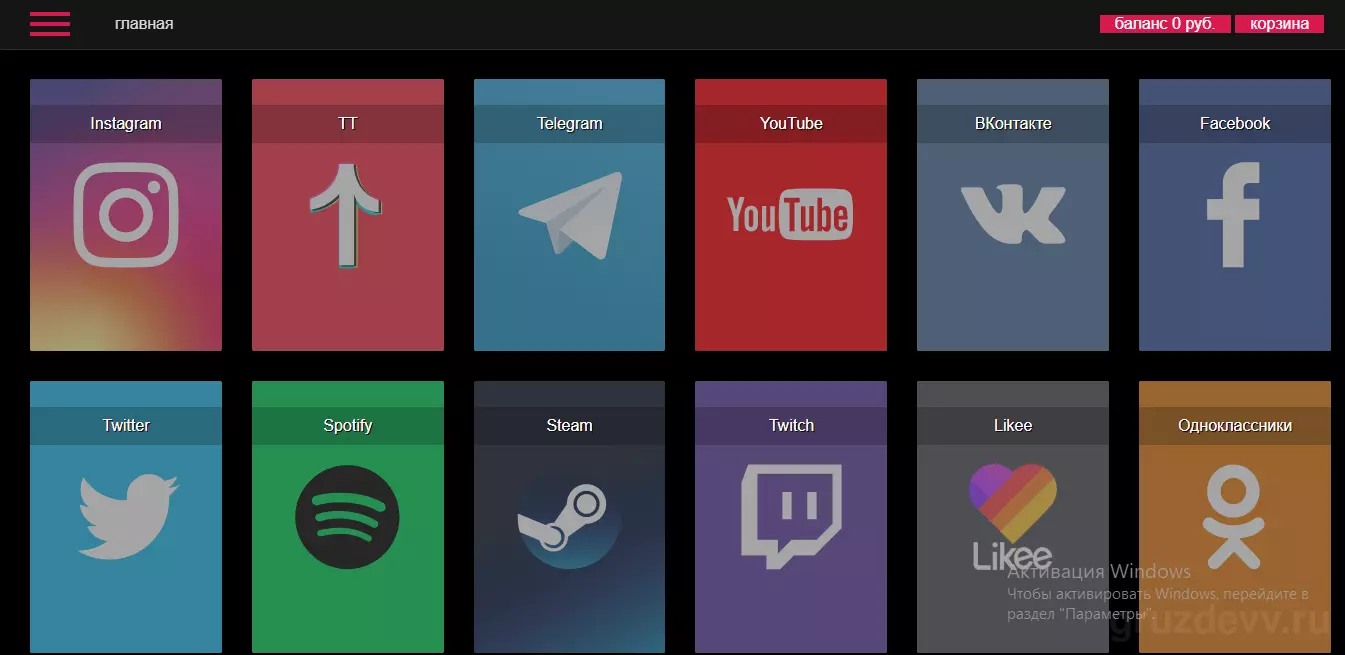The height and width of the screenshot is (655, 1345).
Task: Click the YouTube logo
Action: pyautogui.click(x=790, y=215)
